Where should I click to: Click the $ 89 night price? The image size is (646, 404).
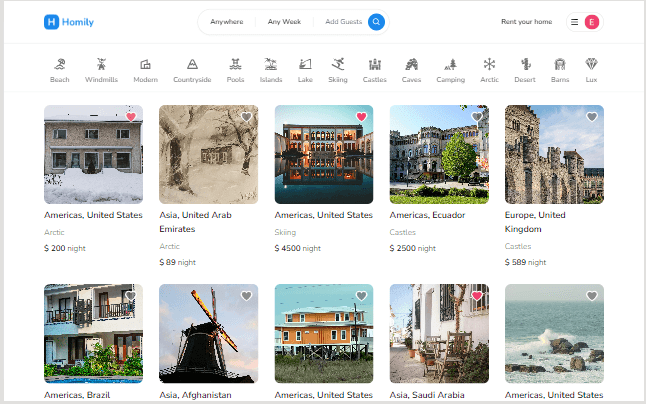tap(178, 262)
